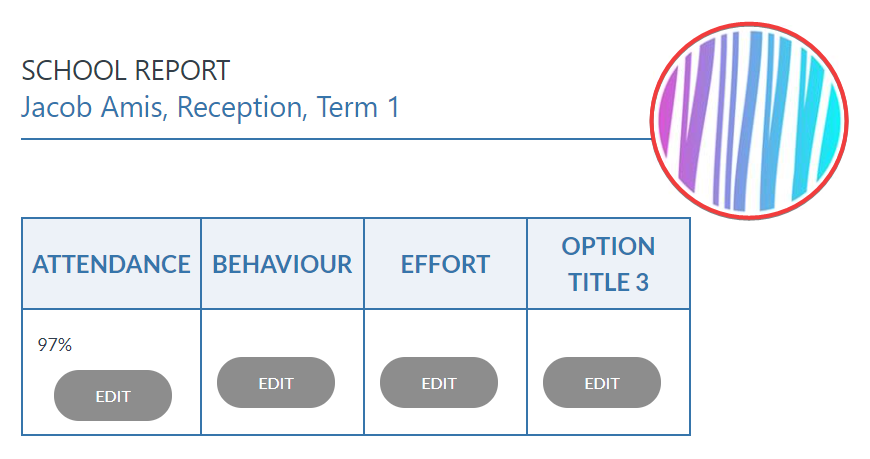Click the word TITLE in the last header
Viewport: 870px width, 459px height.
pos(598,283)
